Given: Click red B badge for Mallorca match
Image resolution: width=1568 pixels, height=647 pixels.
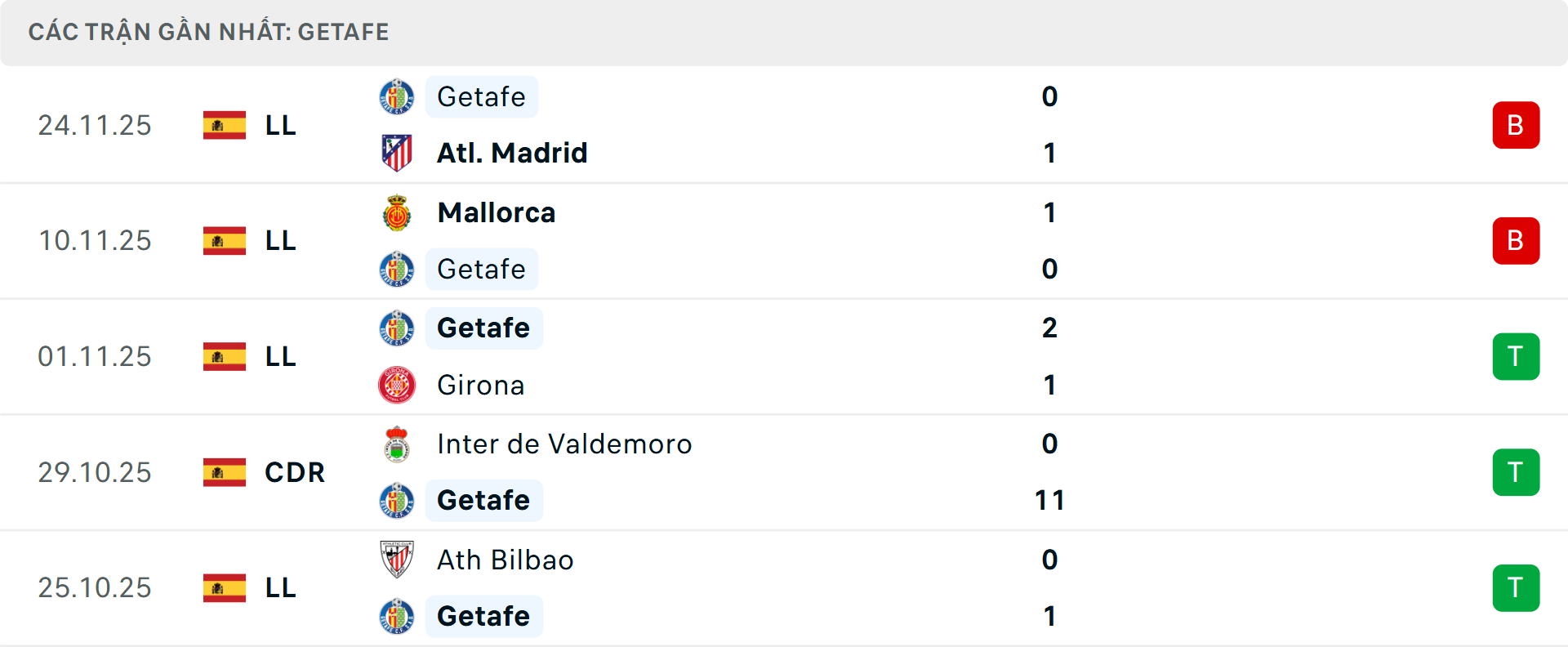Looking at the screenshot, I should click(1515, 241).
